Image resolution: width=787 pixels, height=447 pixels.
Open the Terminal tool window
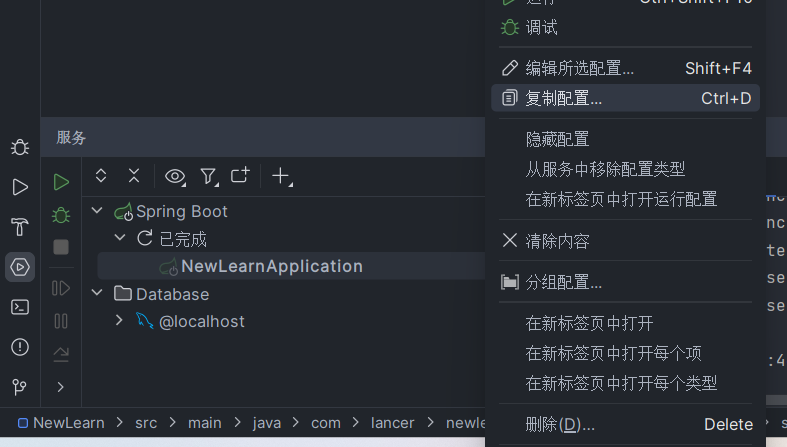(20, 307)
